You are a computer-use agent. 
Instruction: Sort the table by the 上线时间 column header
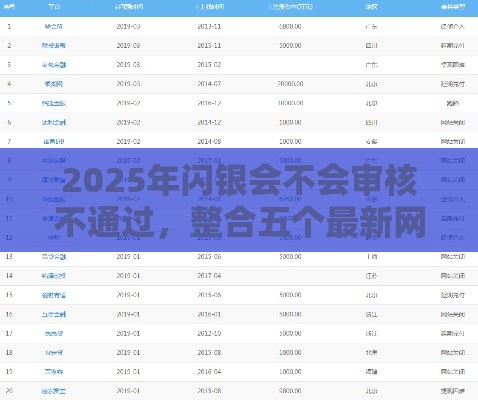pos(210,6)
